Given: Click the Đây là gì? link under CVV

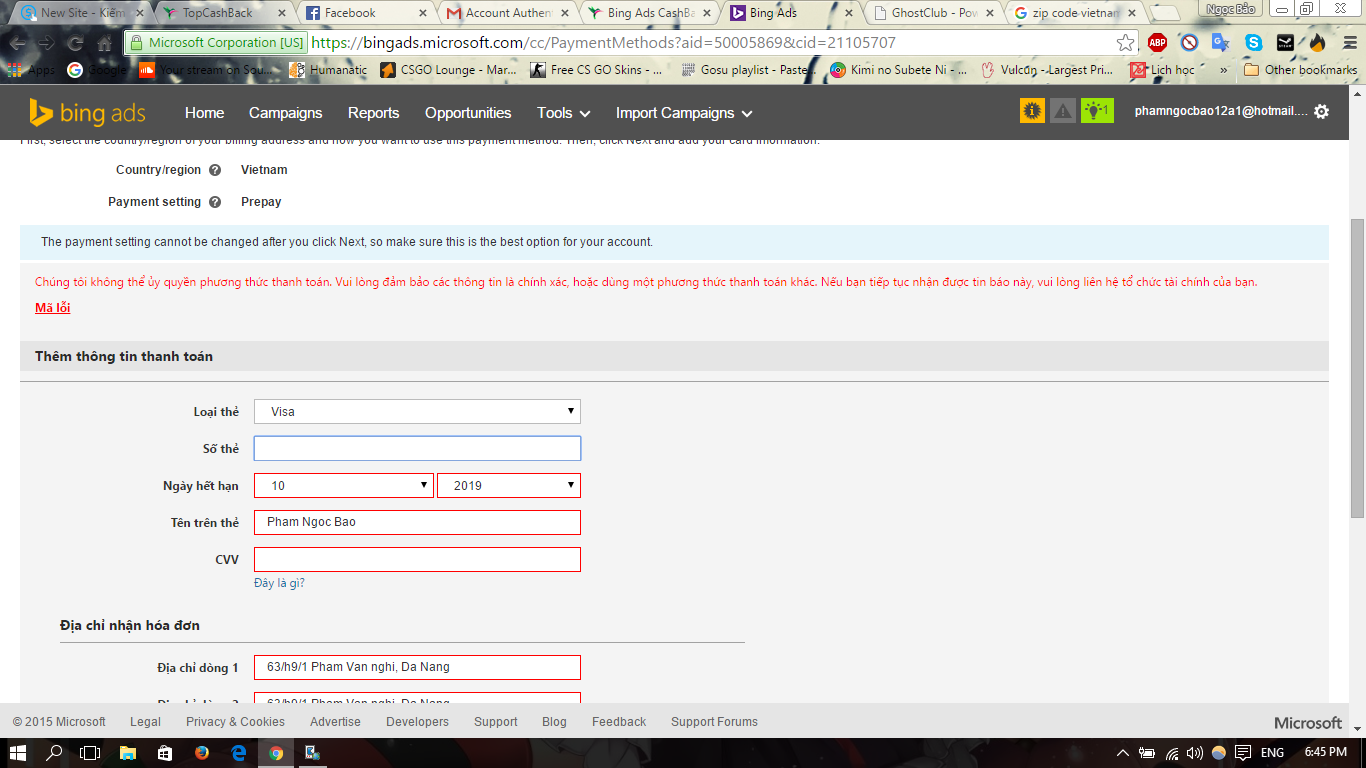Looking at the screenshot, I should (x=279, y=583).
